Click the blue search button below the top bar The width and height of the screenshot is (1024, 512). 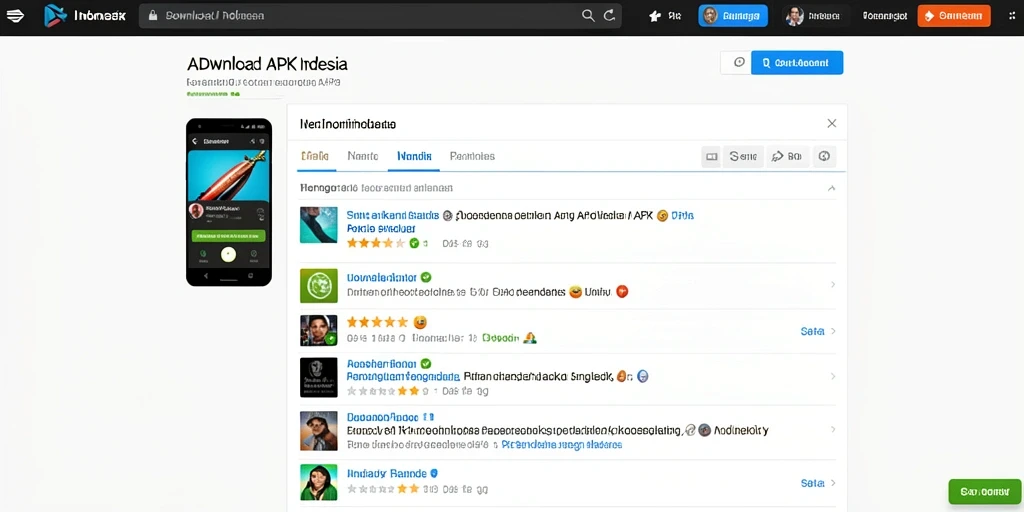(x=797, y=63)
